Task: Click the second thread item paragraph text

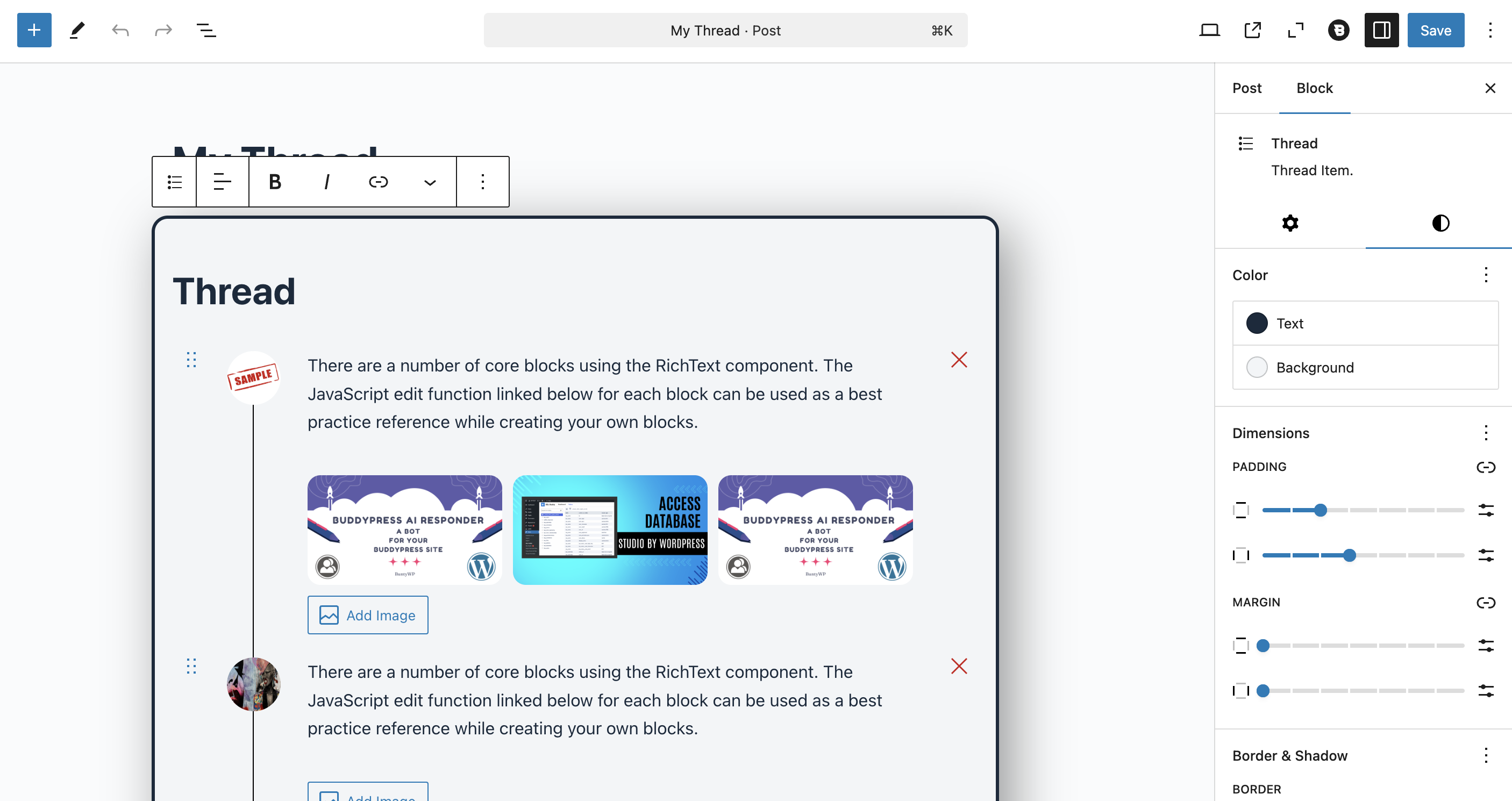Action: point(595,700)
